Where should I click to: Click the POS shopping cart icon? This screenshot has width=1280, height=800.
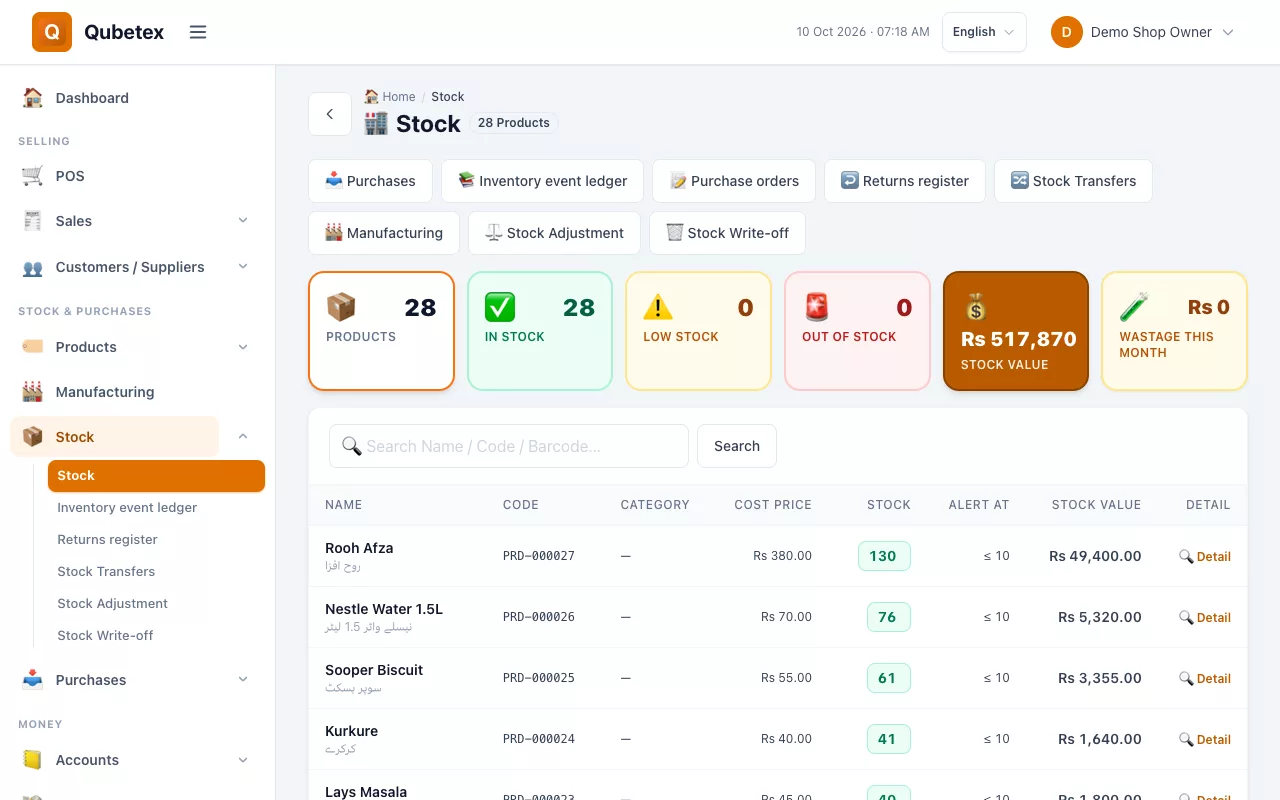pos(33,176)
